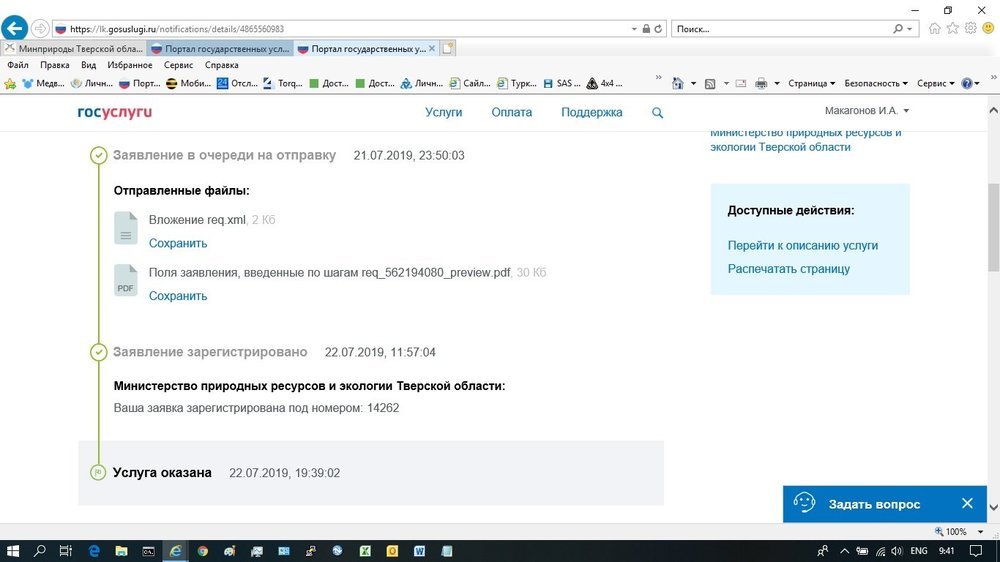Switch to Минприроды Тверской области tab
This screenshot has height=562, width=1000.
tap(73, 48)
